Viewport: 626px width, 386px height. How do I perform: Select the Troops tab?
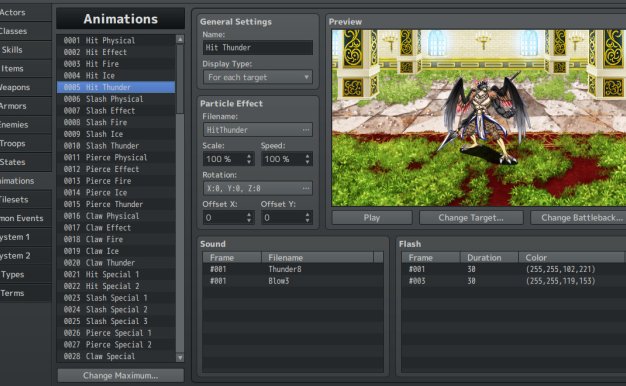25,144
